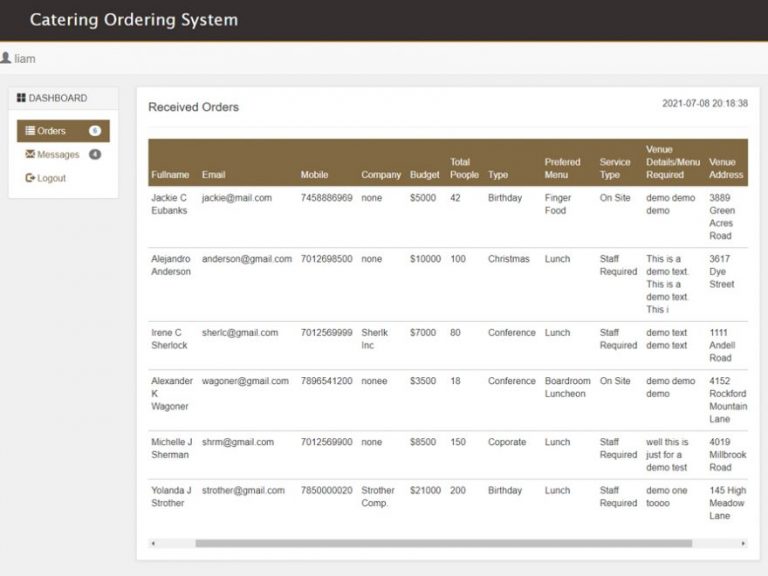
Task: Click the Dashboard grid icon
Action: coord(21,98)
